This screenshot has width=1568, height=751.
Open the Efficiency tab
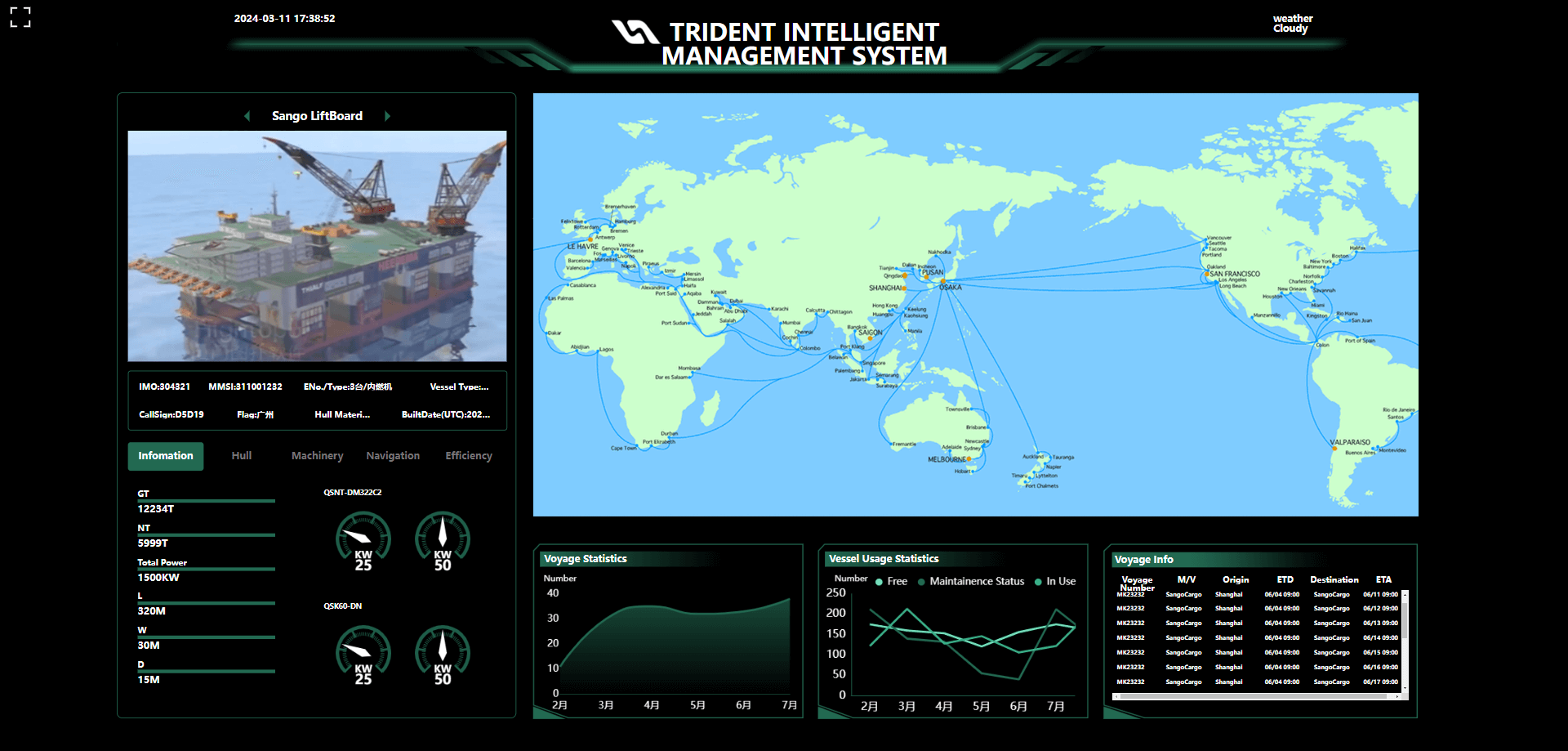(469, 456)
